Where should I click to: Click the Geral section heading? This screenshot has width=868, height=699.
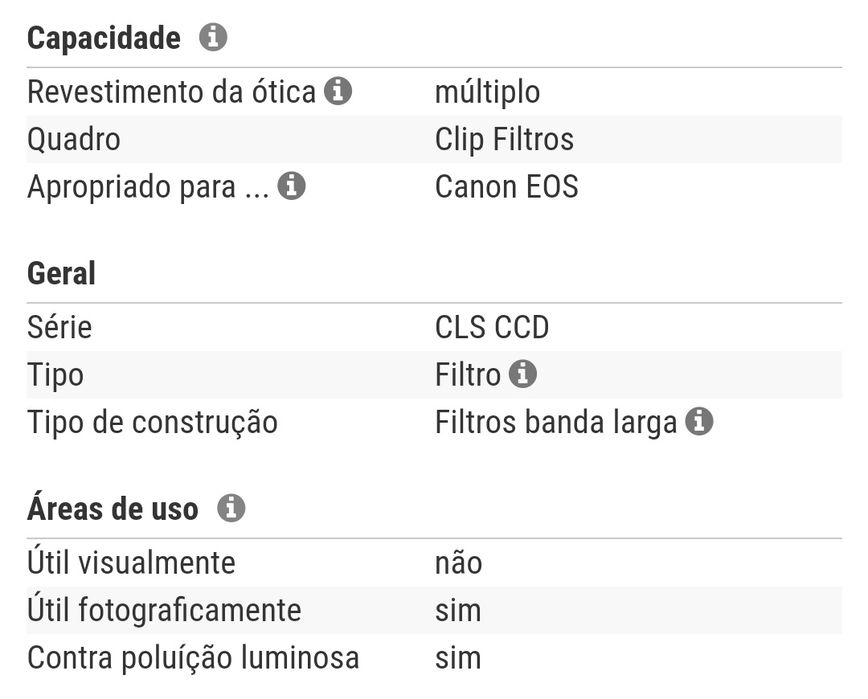click(61, 273)
